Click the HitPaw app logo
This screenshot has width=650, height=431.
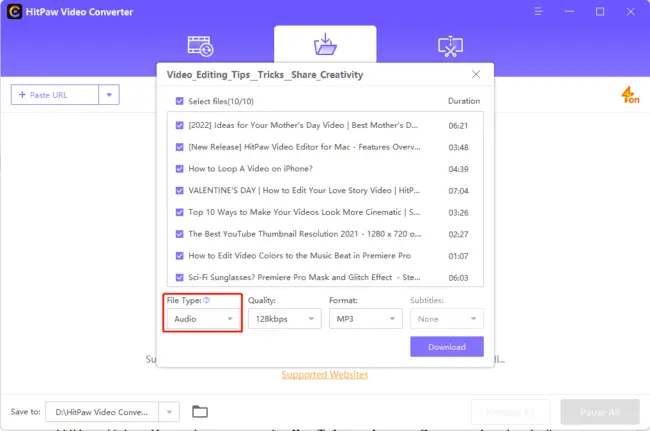[15, 12]
